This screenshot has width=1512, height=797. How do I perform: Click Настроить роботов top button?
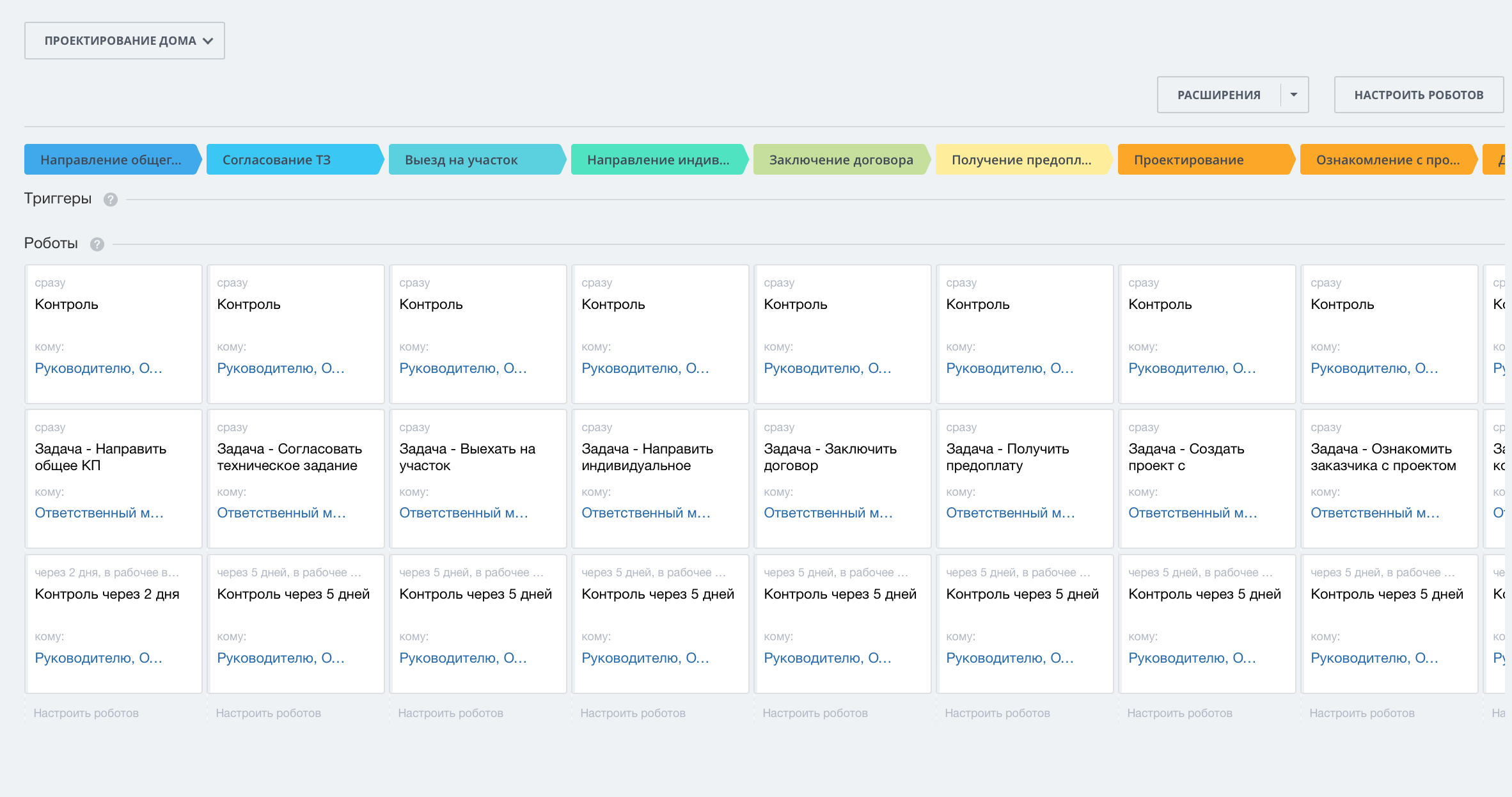point(1418,95)
